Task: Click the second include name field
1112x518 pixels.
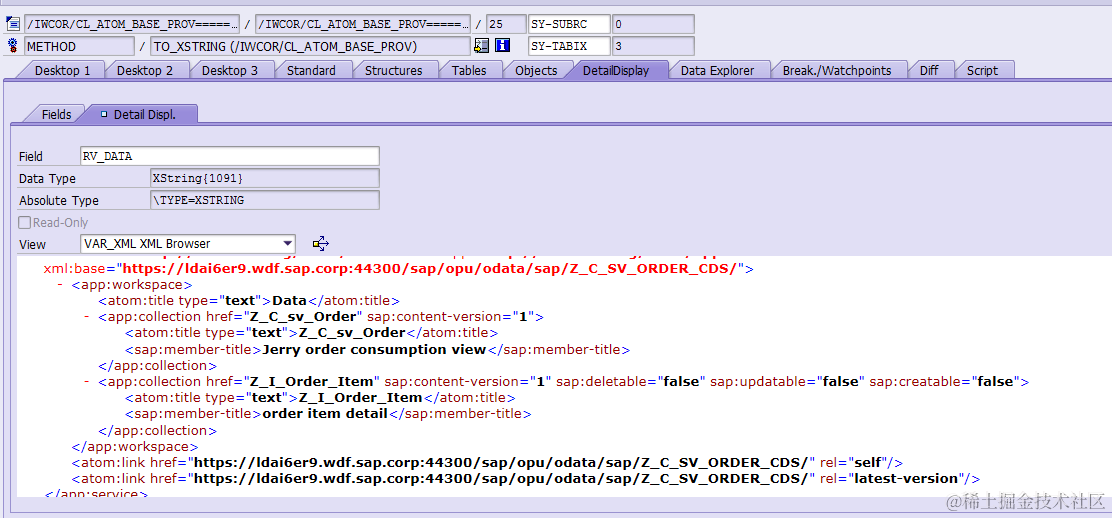Action: coord(362,24)
